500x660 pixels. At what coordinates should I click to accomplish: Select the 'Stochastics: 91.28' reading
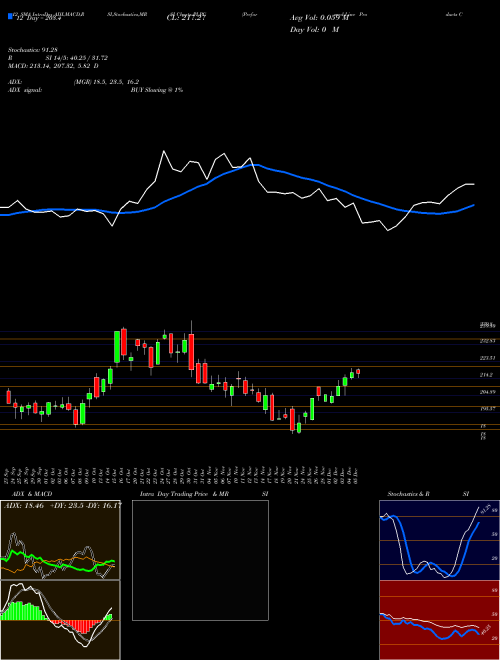click(x=33, y=50)
